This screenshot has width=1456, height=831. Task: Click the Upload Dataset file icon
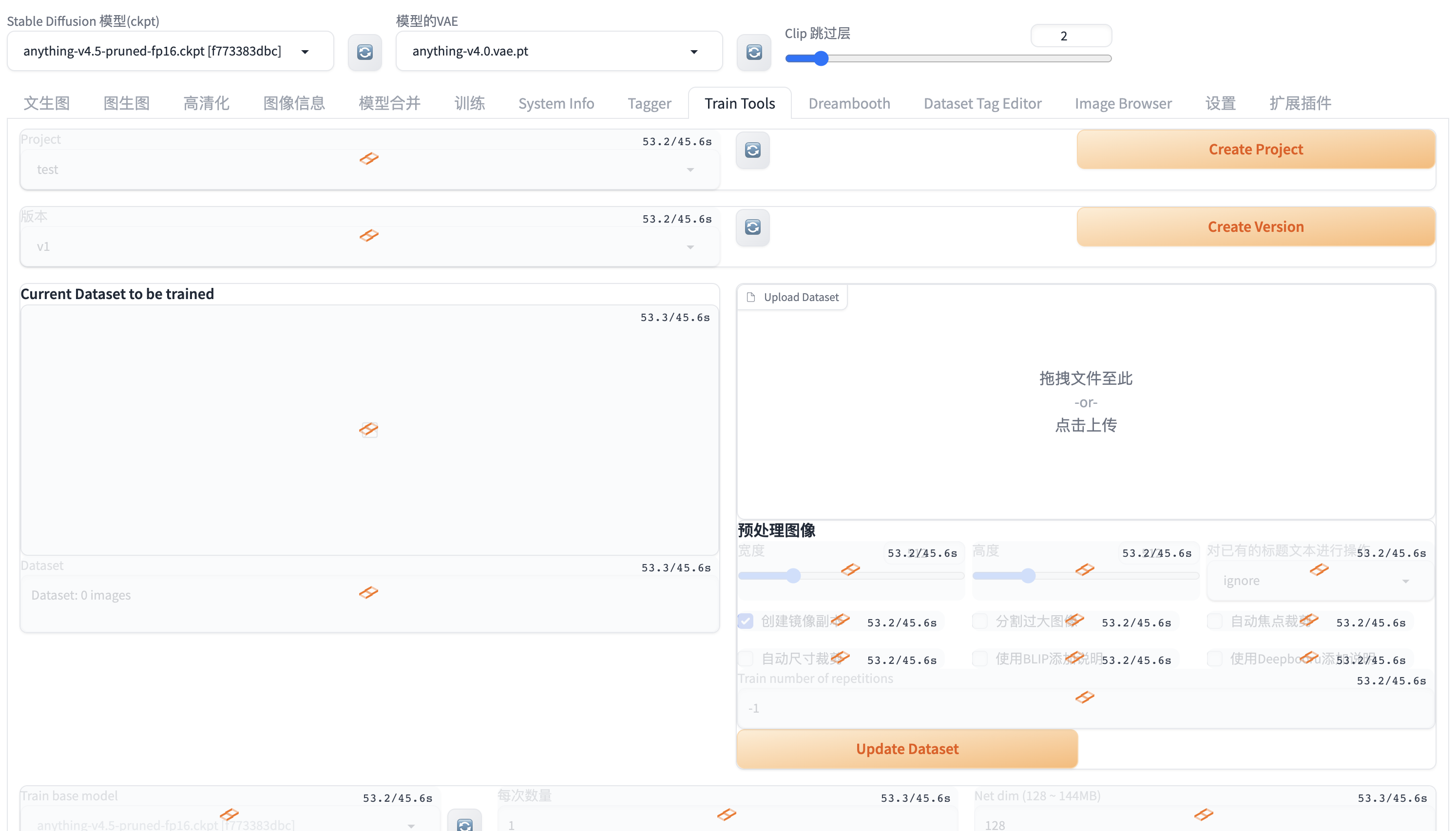[751, 297]
